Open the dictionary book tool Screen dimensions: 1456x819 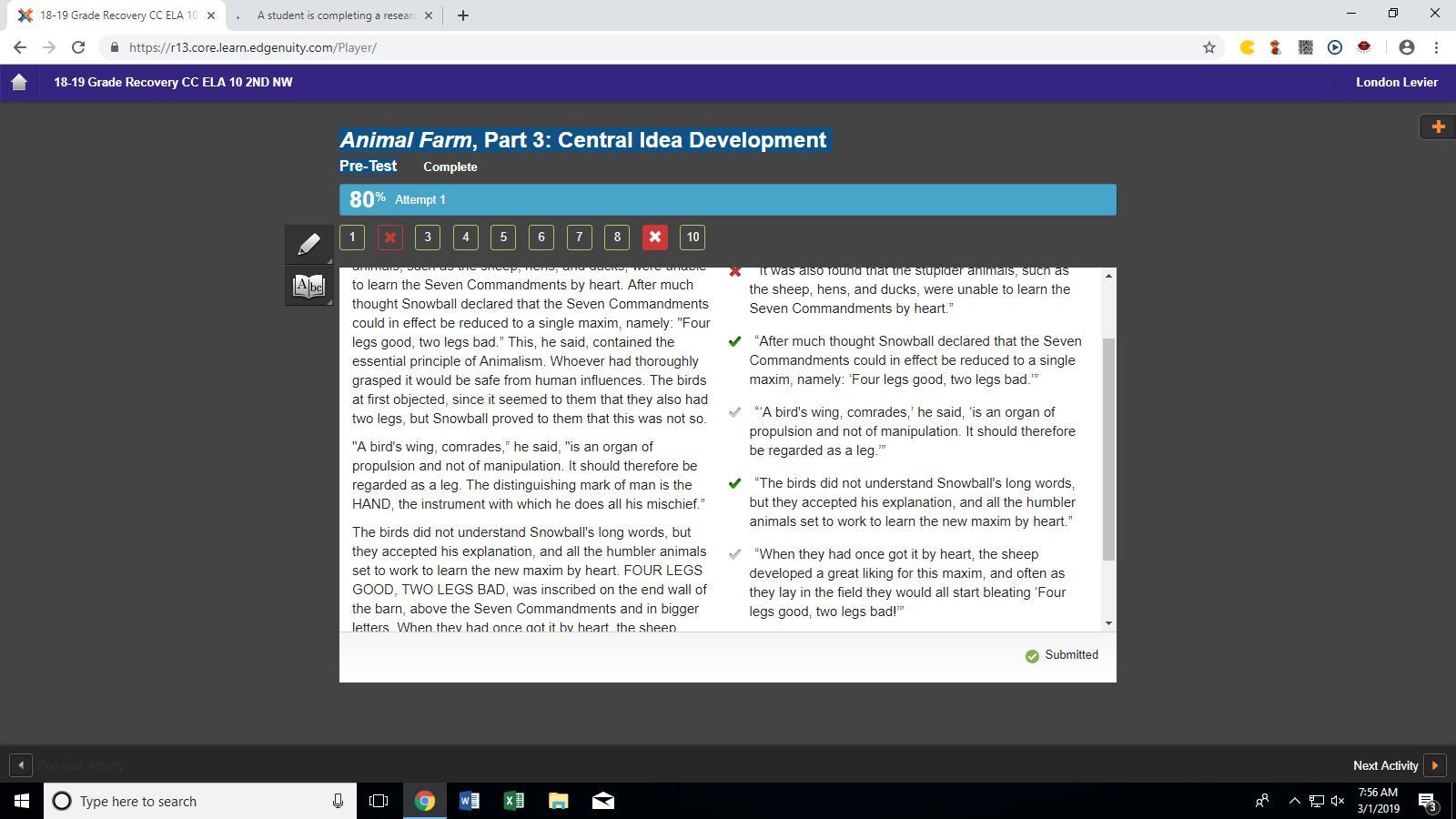(x=308, y=286)
